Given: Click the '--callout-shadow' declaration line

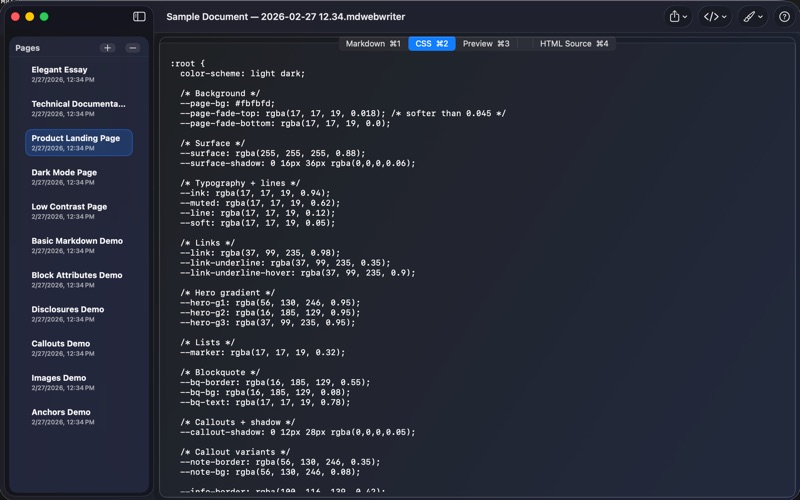Looking at the screenshot, I should (297, 432).
